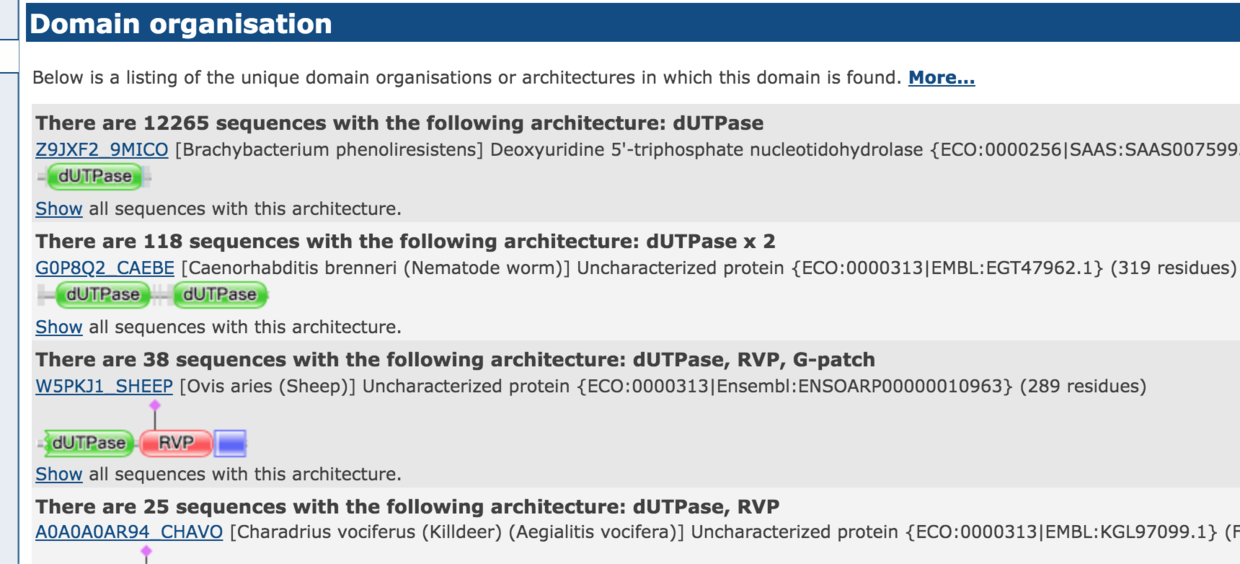Open the A0A0A0AR94_CHAVO Killdeer entry
Screen dimensions: 1240x564
(129, 532)
